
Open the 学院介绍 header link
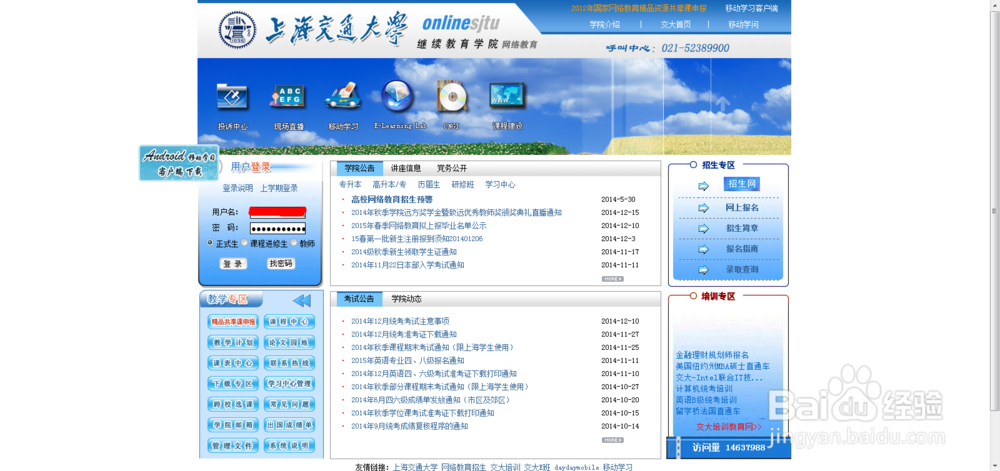click(x=605, y=25)
